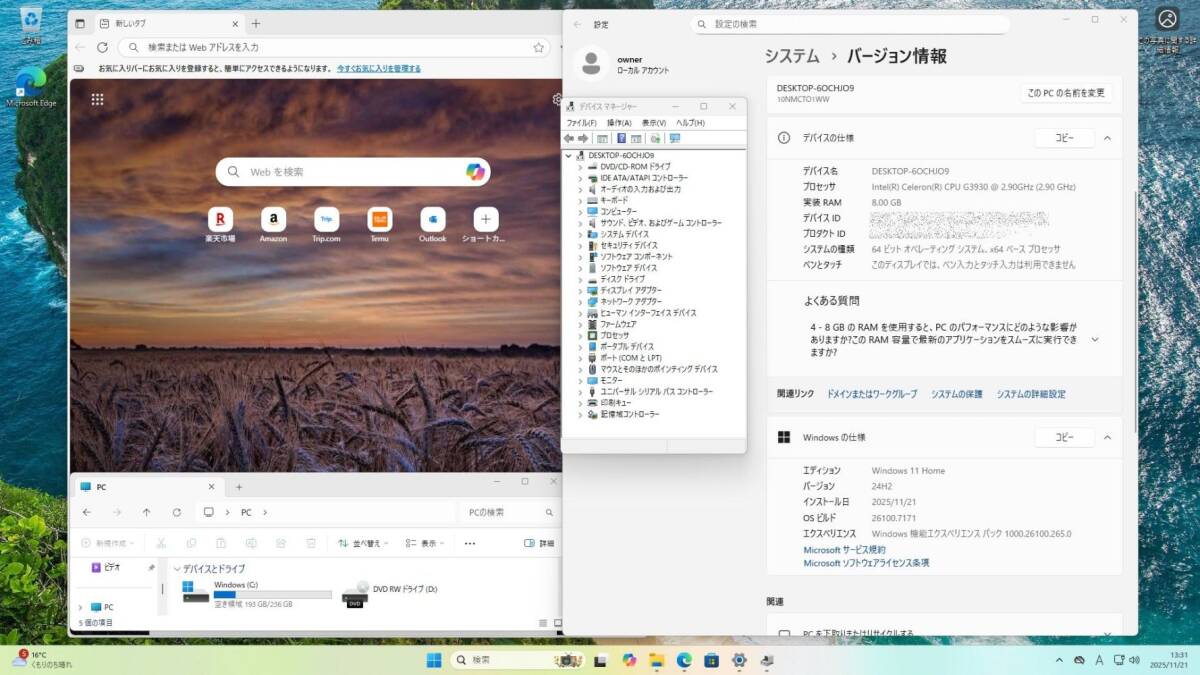Click the Up arrow in File Explorer
This screenshot has height=675, width=1200.
coord(147,512)
